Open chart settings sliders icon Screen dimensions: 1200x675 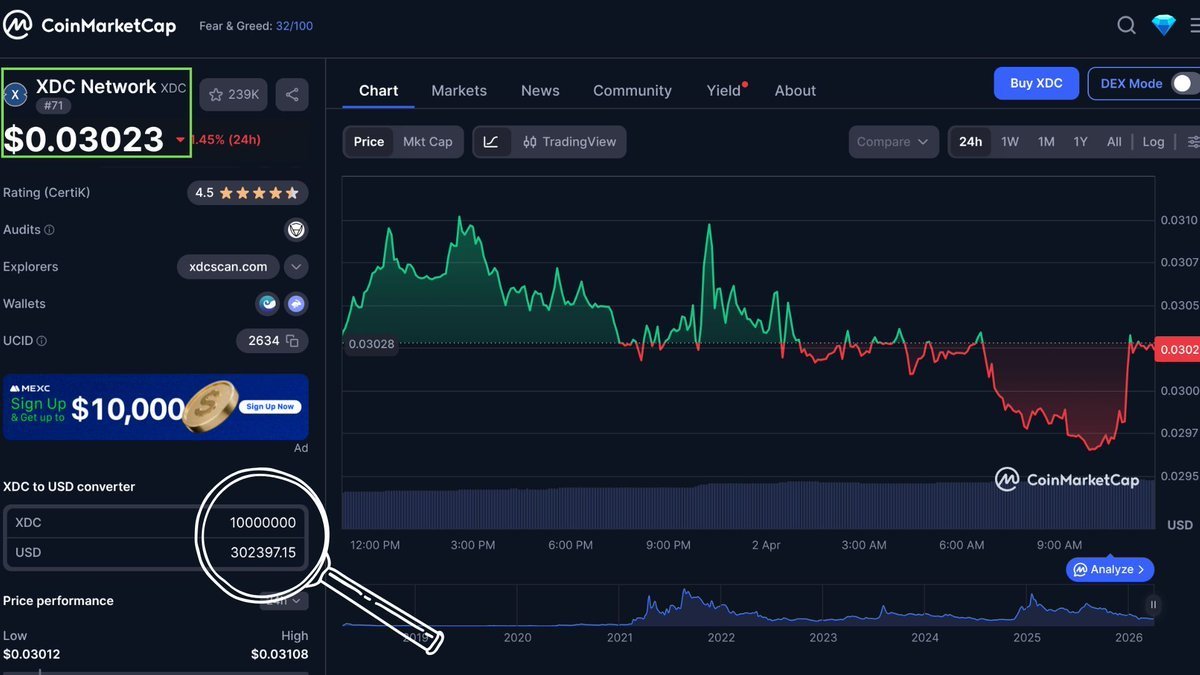pos(1193,142)
